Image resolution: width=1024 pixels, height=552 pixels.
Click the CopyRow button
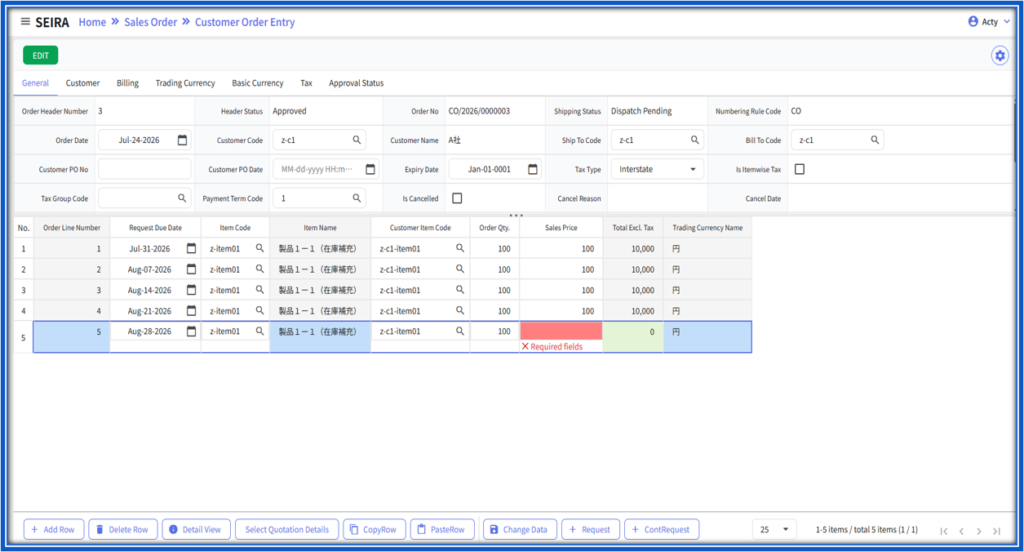(374, 529)
